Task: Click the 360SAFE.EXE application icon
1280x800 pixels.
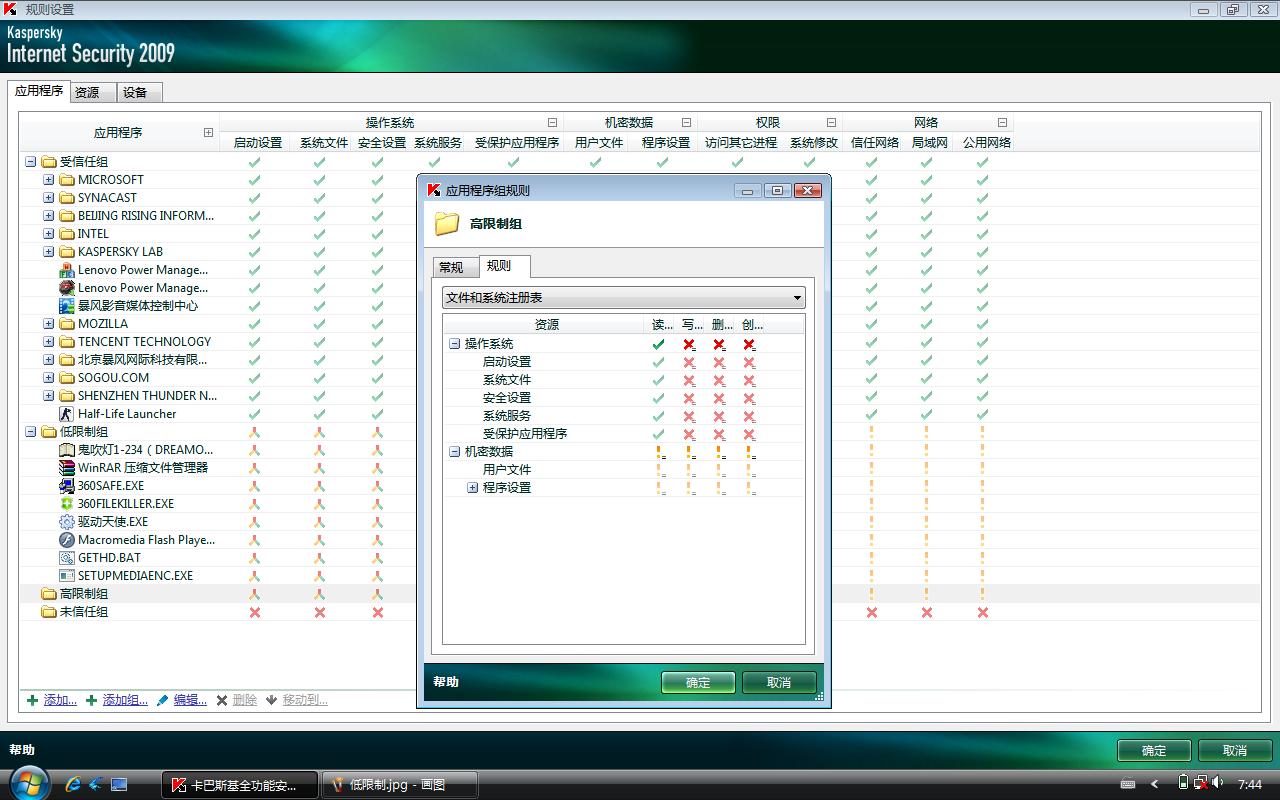Action: pos(67,486)
